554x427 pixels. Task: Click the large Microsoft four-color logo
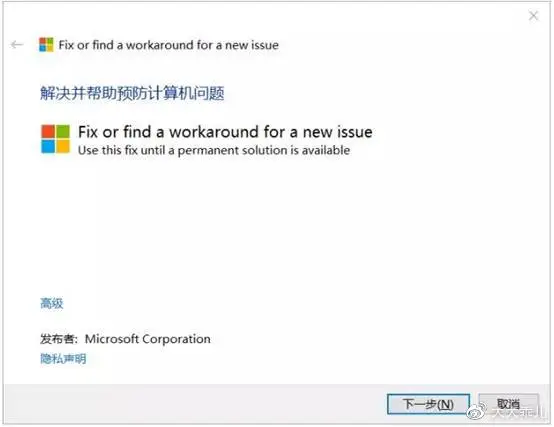tap(55, 139)
